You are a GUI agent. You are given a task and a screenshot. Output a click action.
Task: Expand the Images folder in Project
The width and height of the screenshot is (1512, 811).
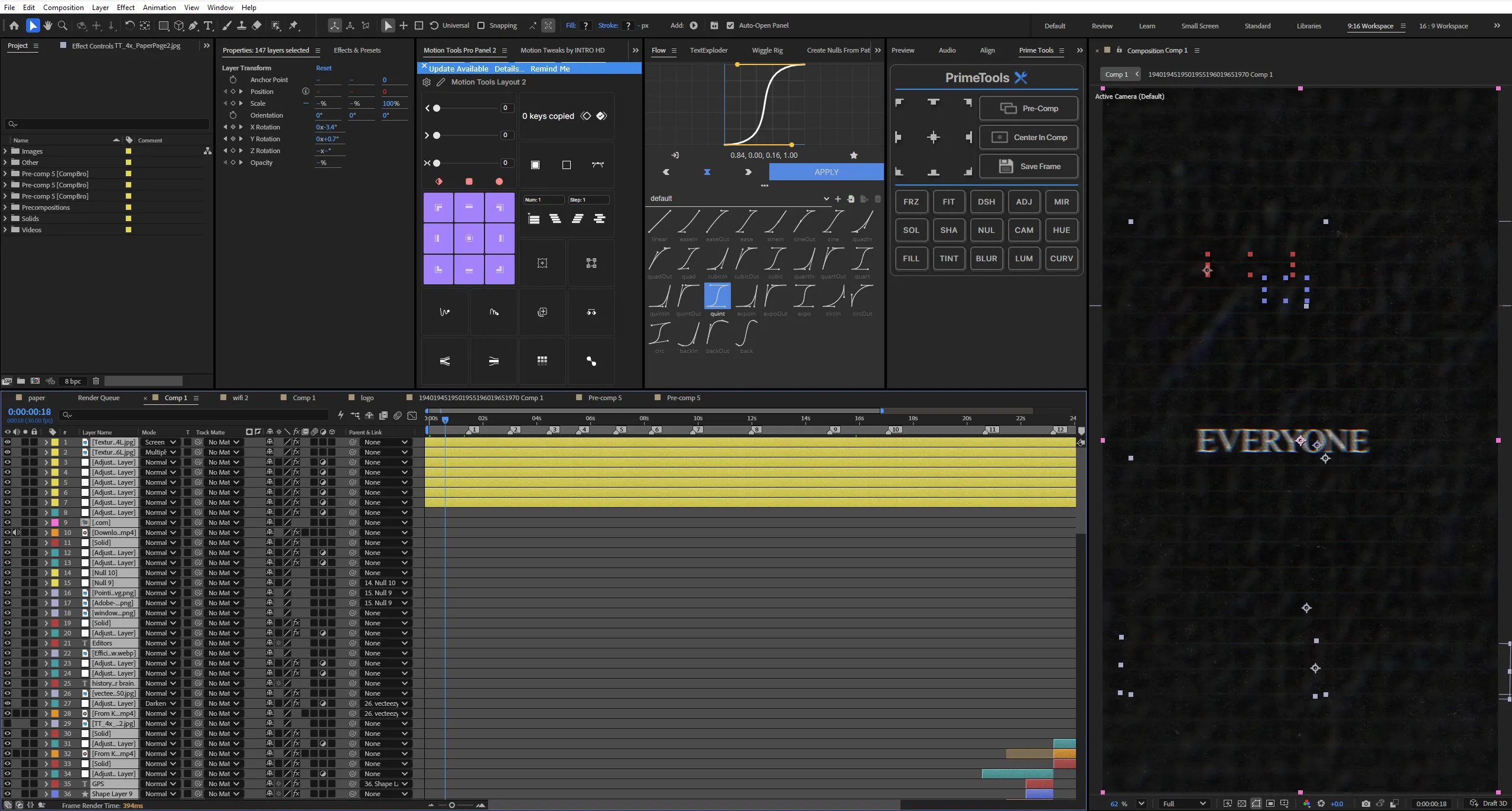coord(5,151)
